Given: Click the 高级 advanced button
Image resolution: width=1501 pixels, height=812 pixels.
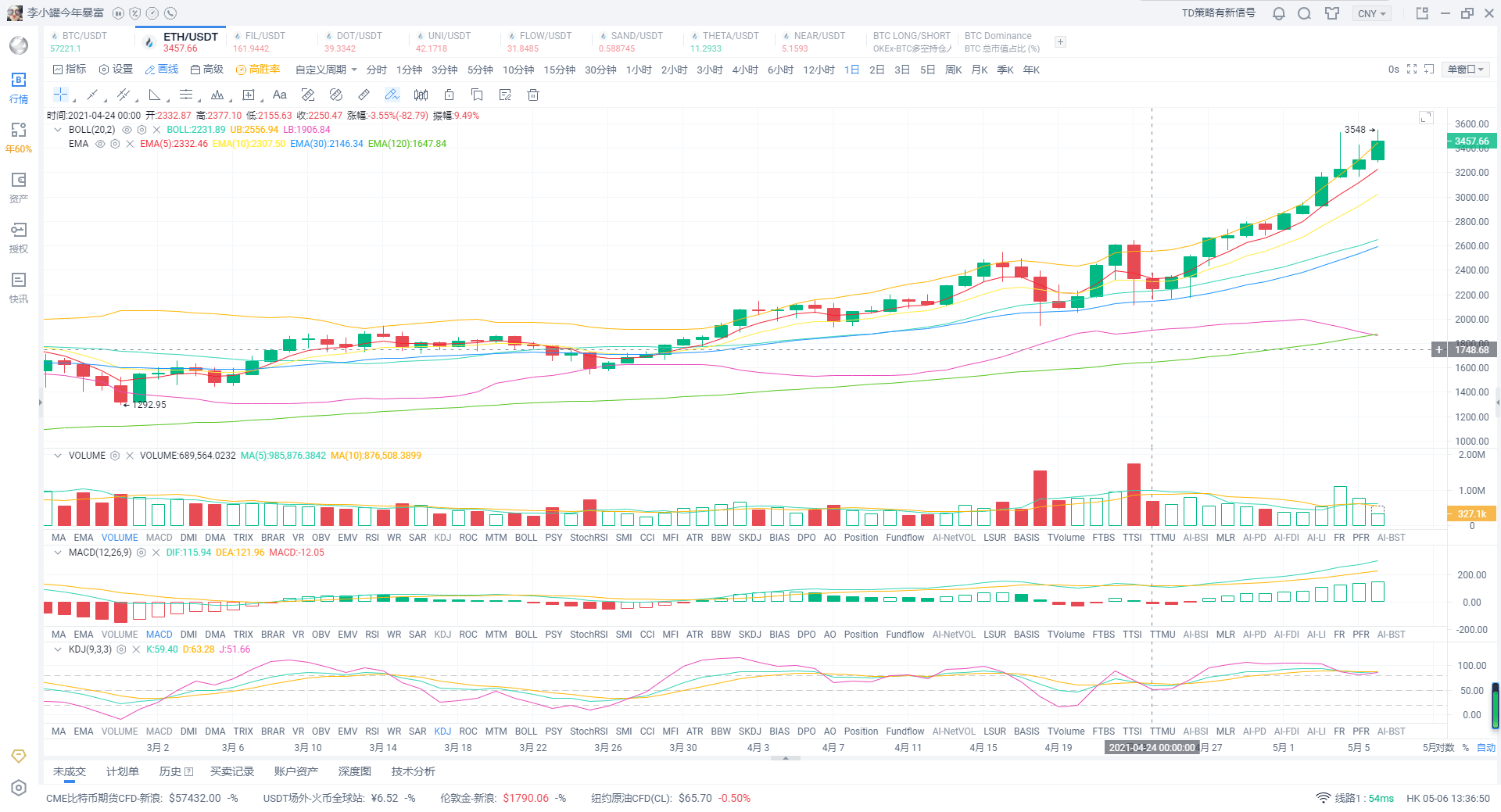Looking at the screenshot, I should [207, 70].
